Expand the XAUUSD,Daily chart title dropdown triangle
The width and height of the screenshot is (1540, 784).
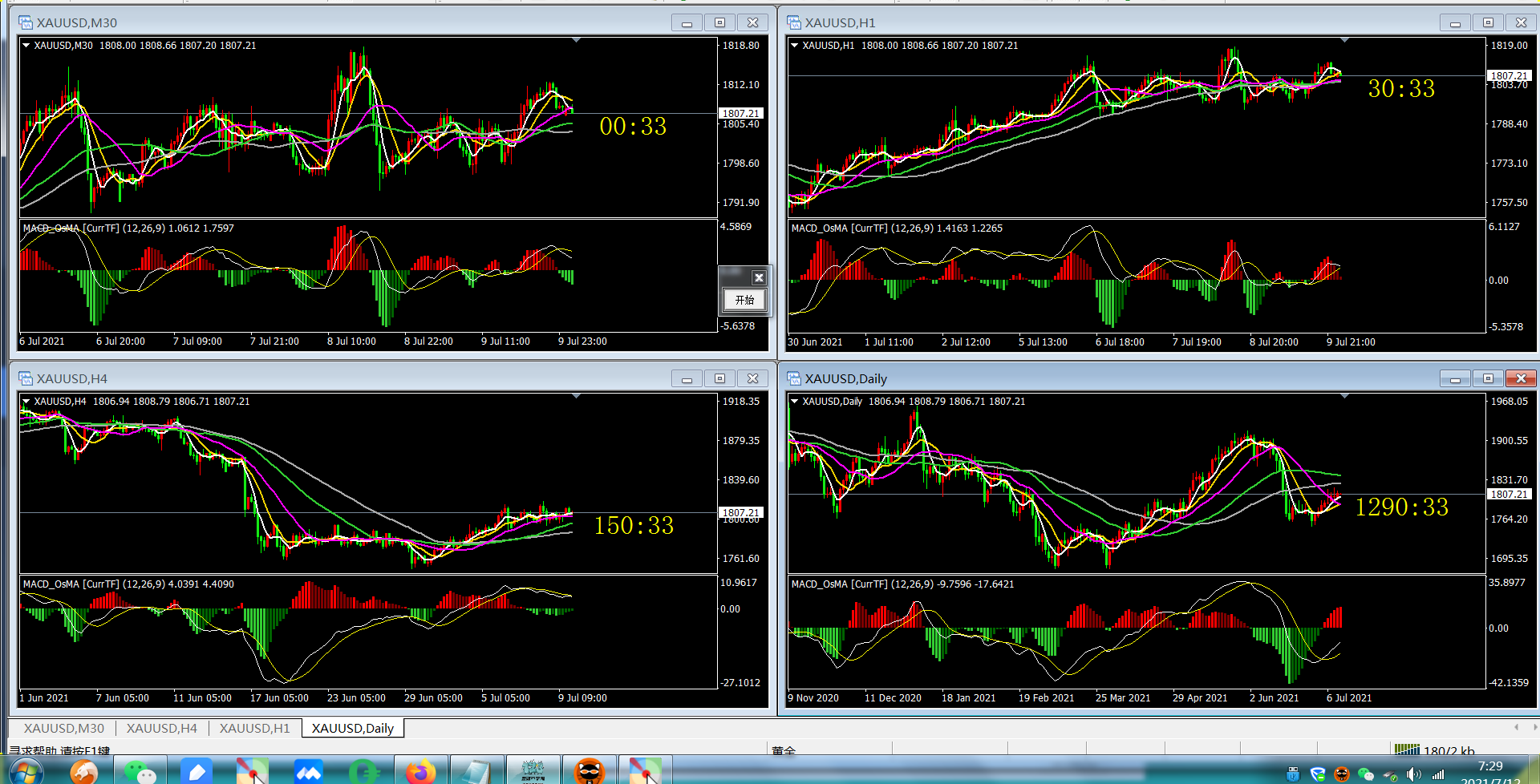[795, 402]
